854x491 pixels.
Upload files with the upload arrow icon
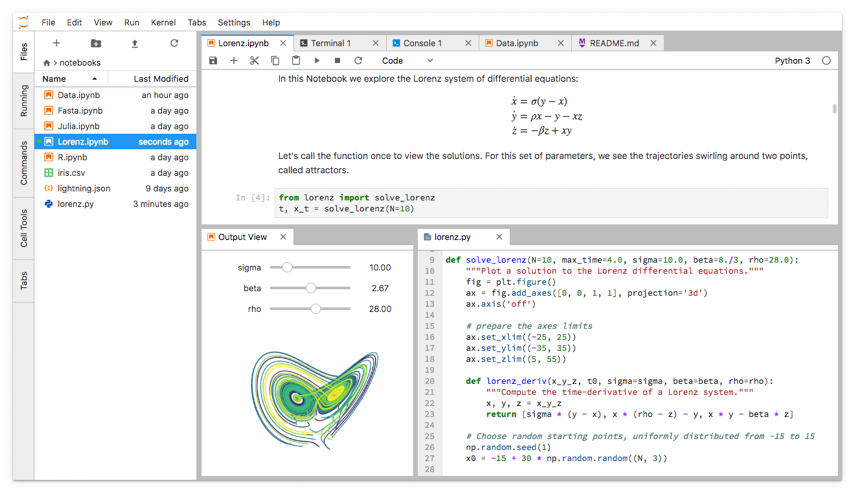[135, 43]
